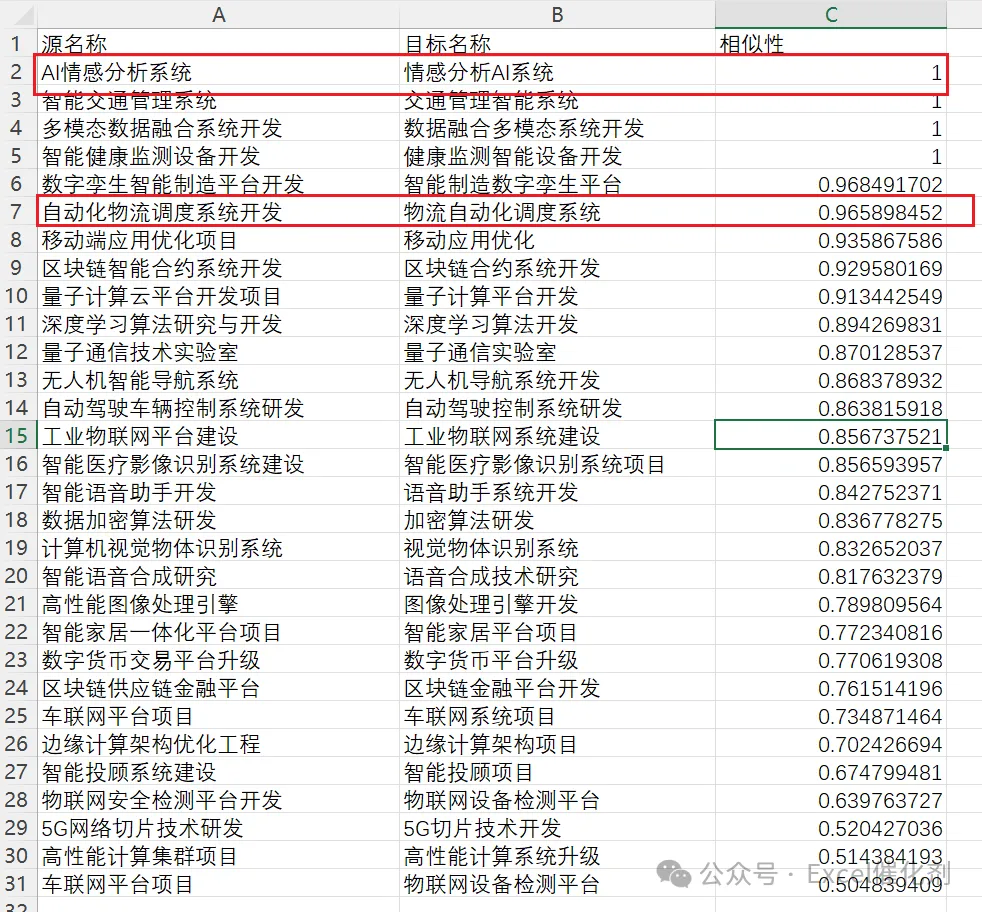Screen dimensions: 982x912
Task: Select cell 智能语音助手开发
Action: point(219,492)
